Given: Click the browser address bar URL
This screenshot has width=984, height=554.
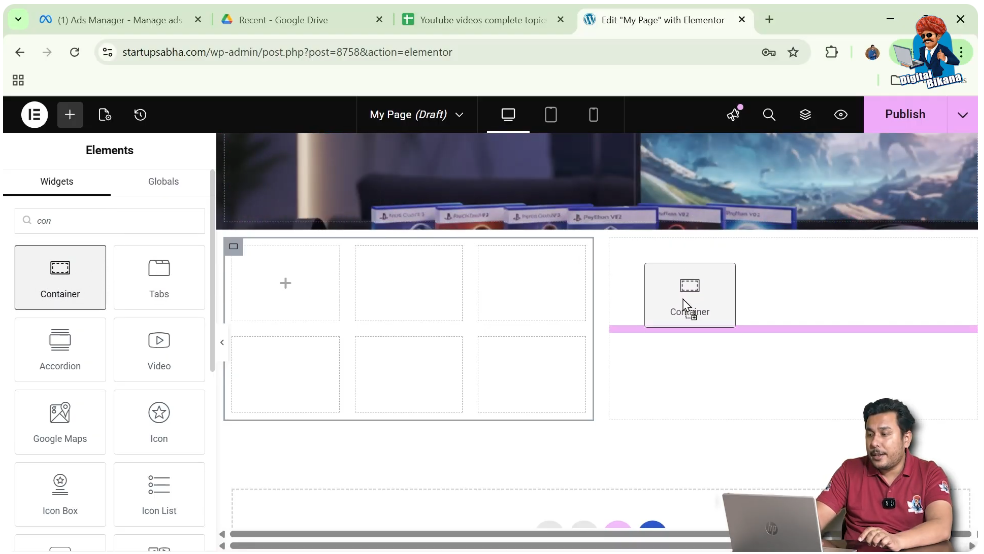Looking at the screenshot, I should click(287, 52).
